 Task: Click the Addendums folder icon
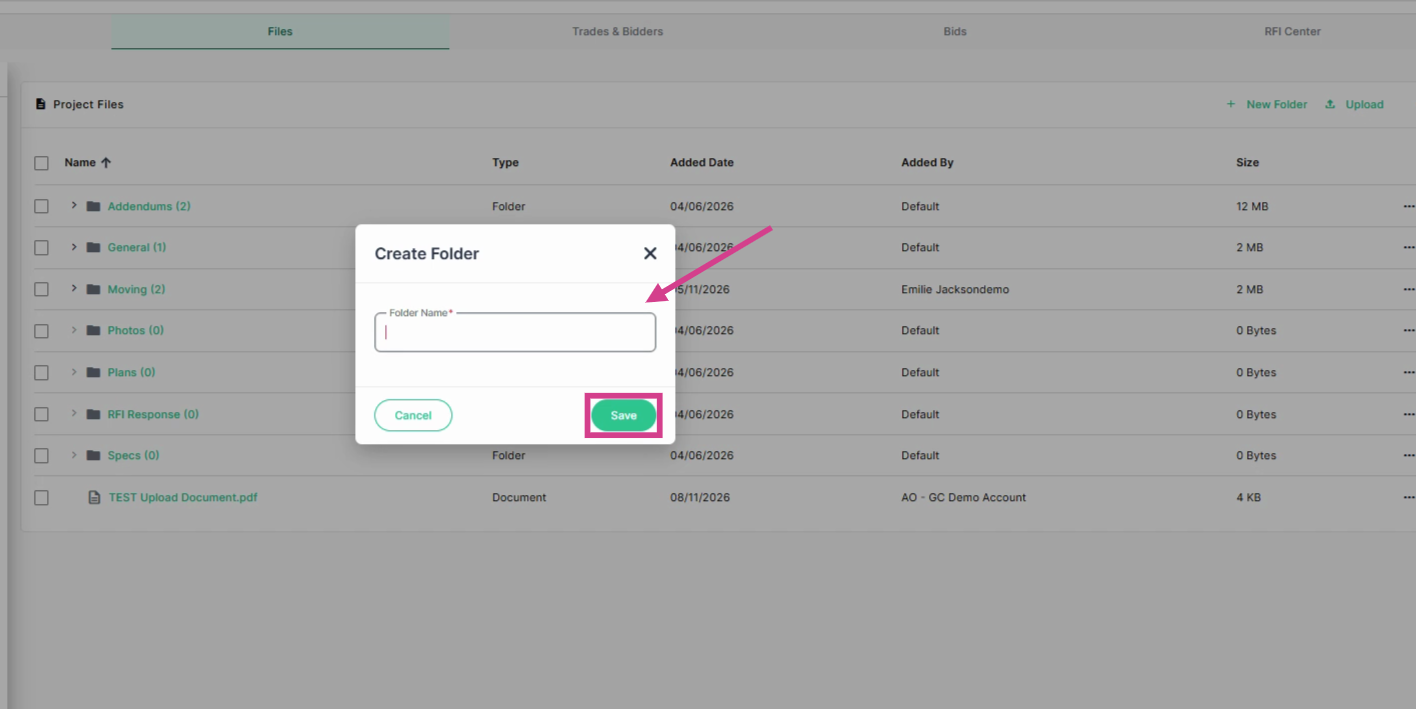point(94,206)
